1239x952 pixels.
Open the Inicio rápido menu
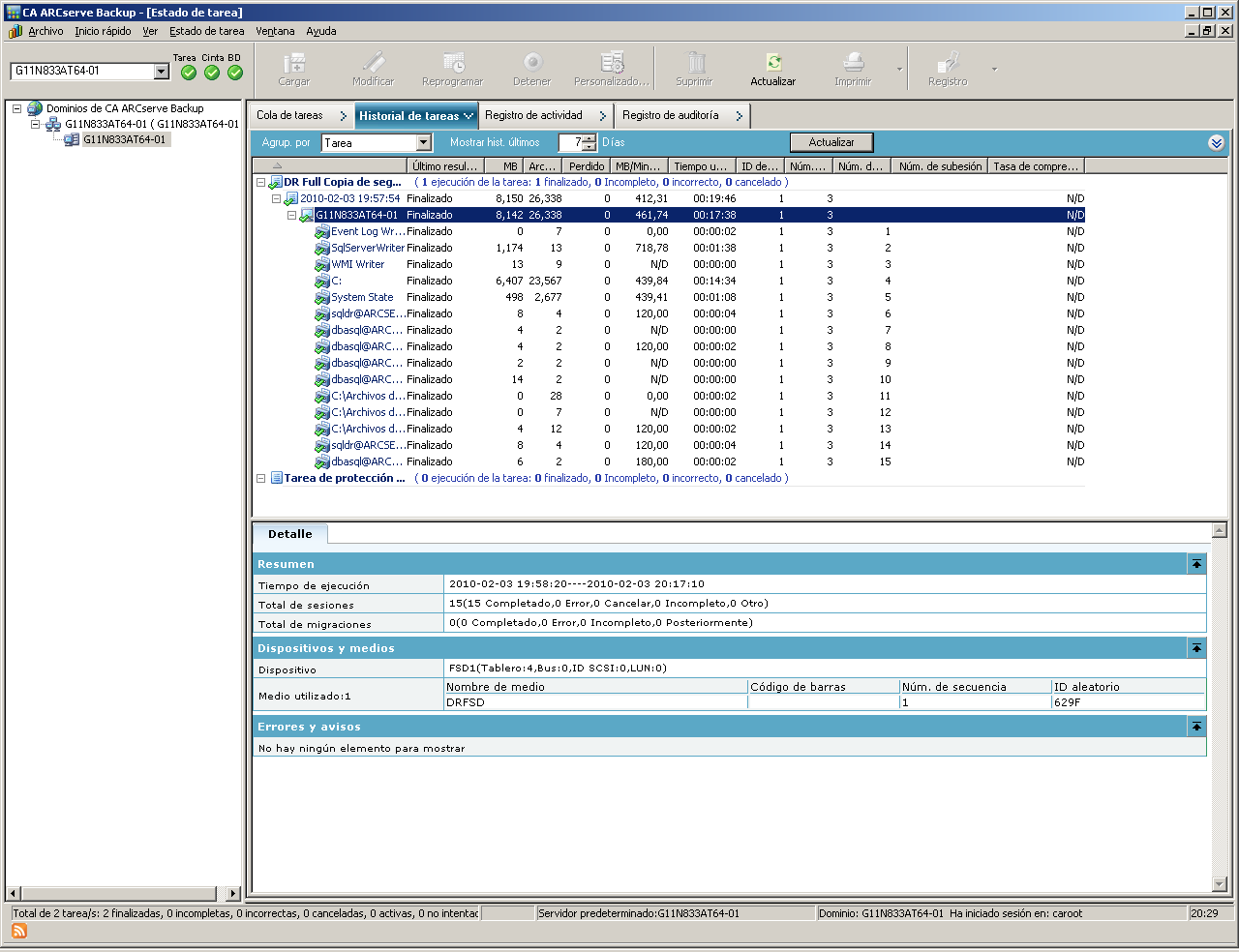[103, 31]
